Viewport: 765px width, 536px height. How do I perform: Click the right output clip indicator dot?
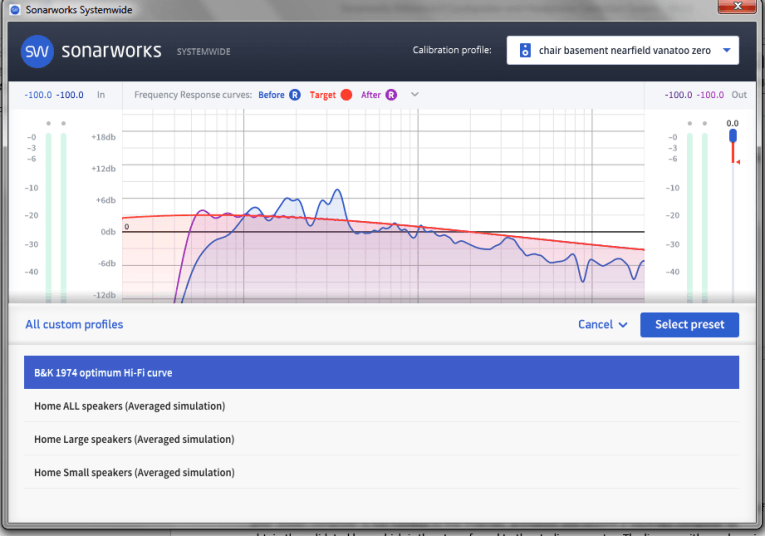[705, 123]
